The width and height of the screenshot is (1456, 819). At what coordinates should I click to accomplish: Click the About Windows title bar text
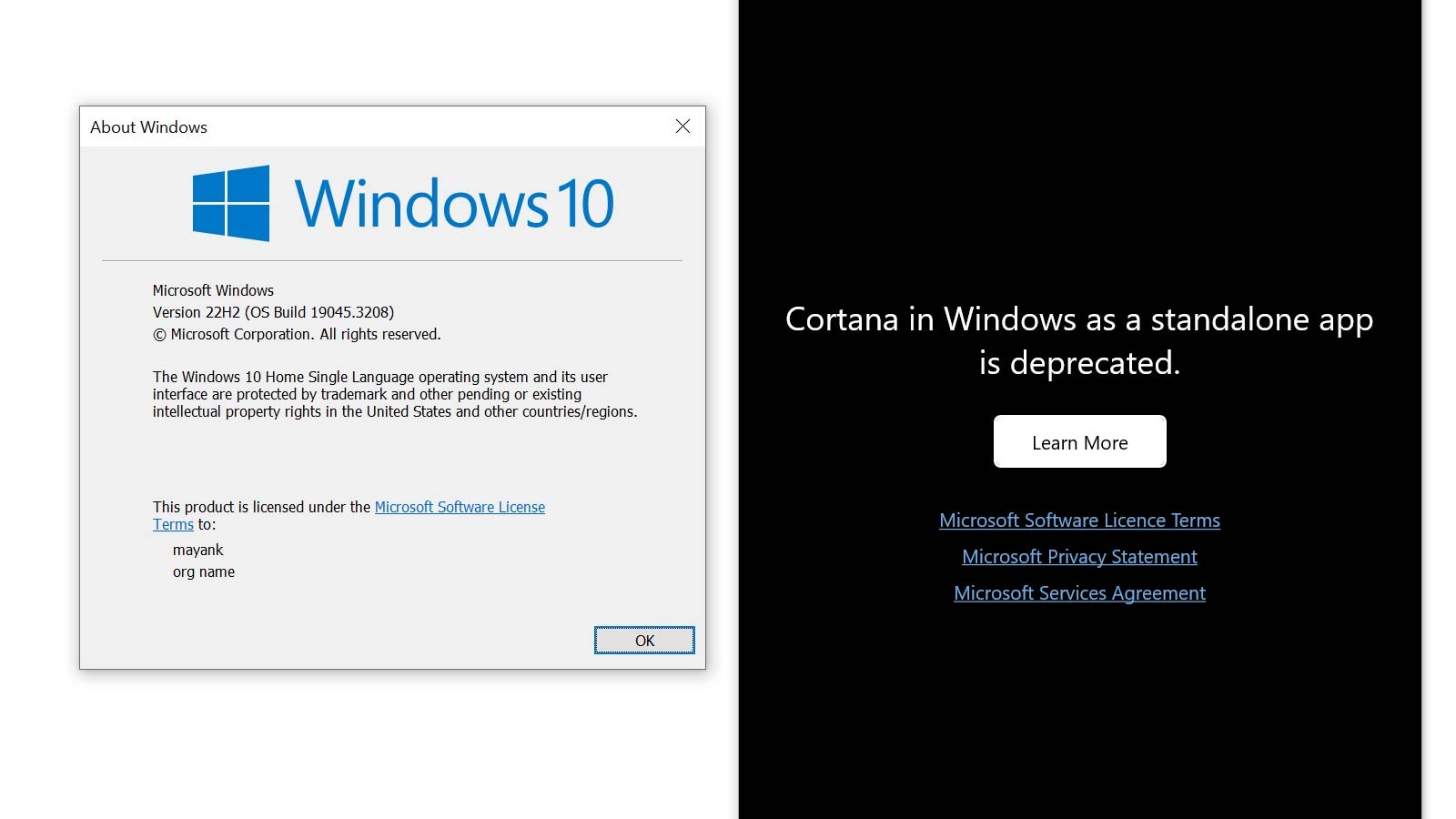(x=148, y=127)
